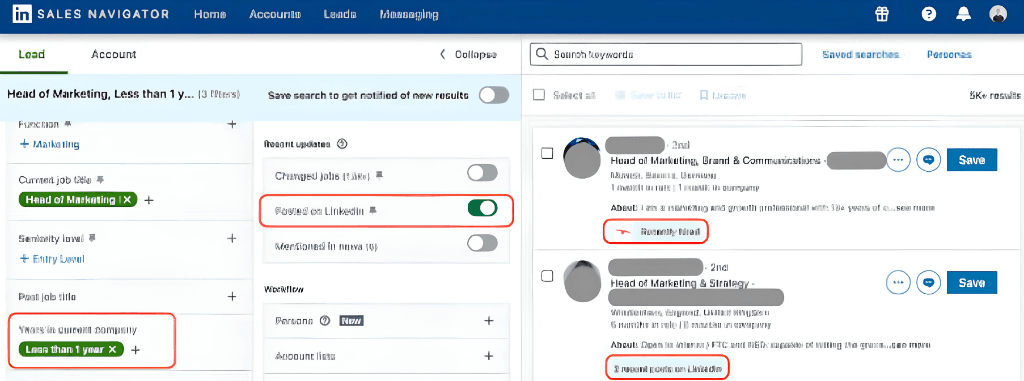Image resolution: width=1024 pixels, height=381 pixels.
Task: Expand the Account lists filter
Action: click(488, 356)
